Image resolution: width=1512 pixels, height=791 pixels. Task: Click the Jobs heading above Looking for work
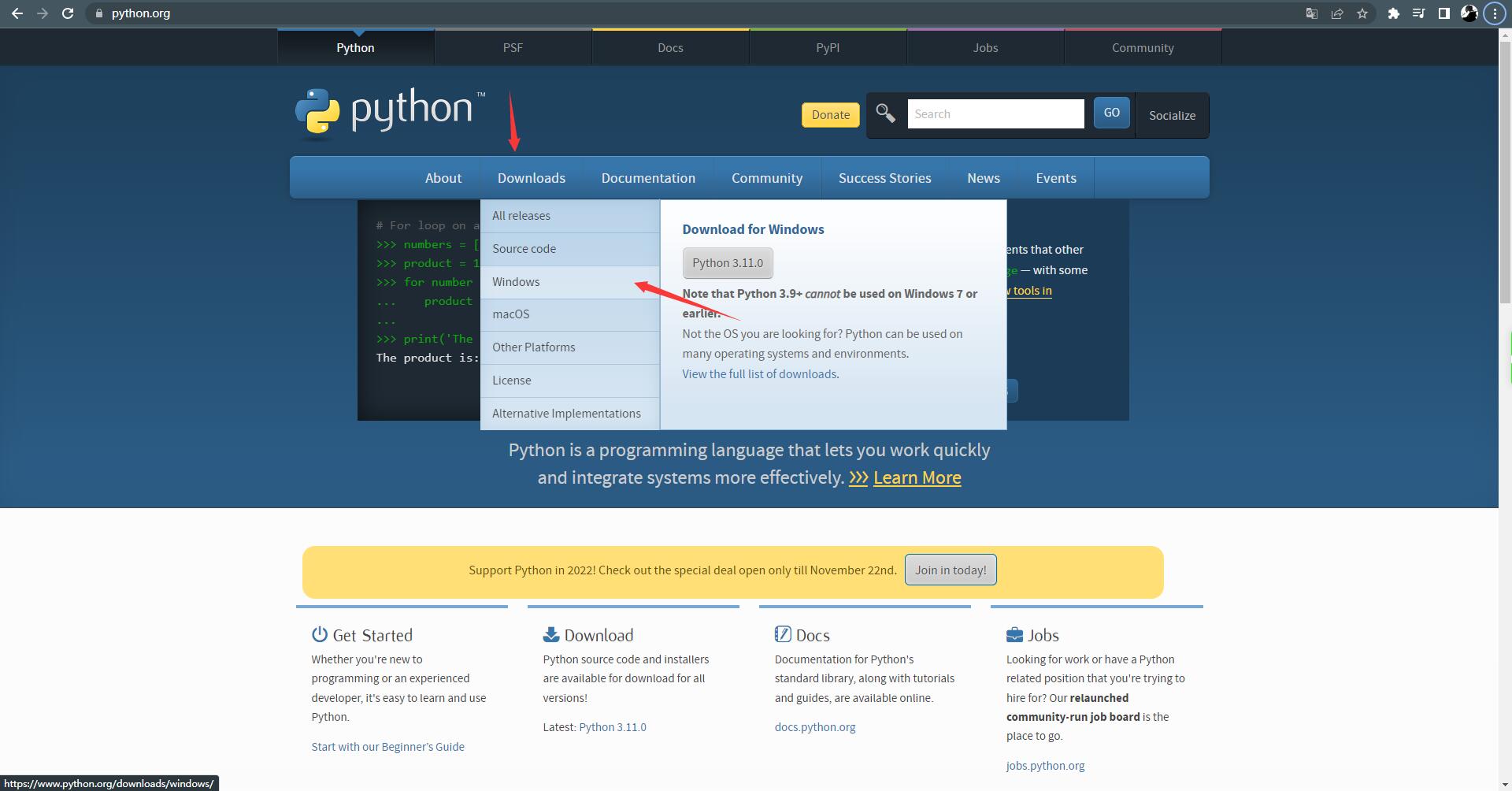coord(1043,635)
